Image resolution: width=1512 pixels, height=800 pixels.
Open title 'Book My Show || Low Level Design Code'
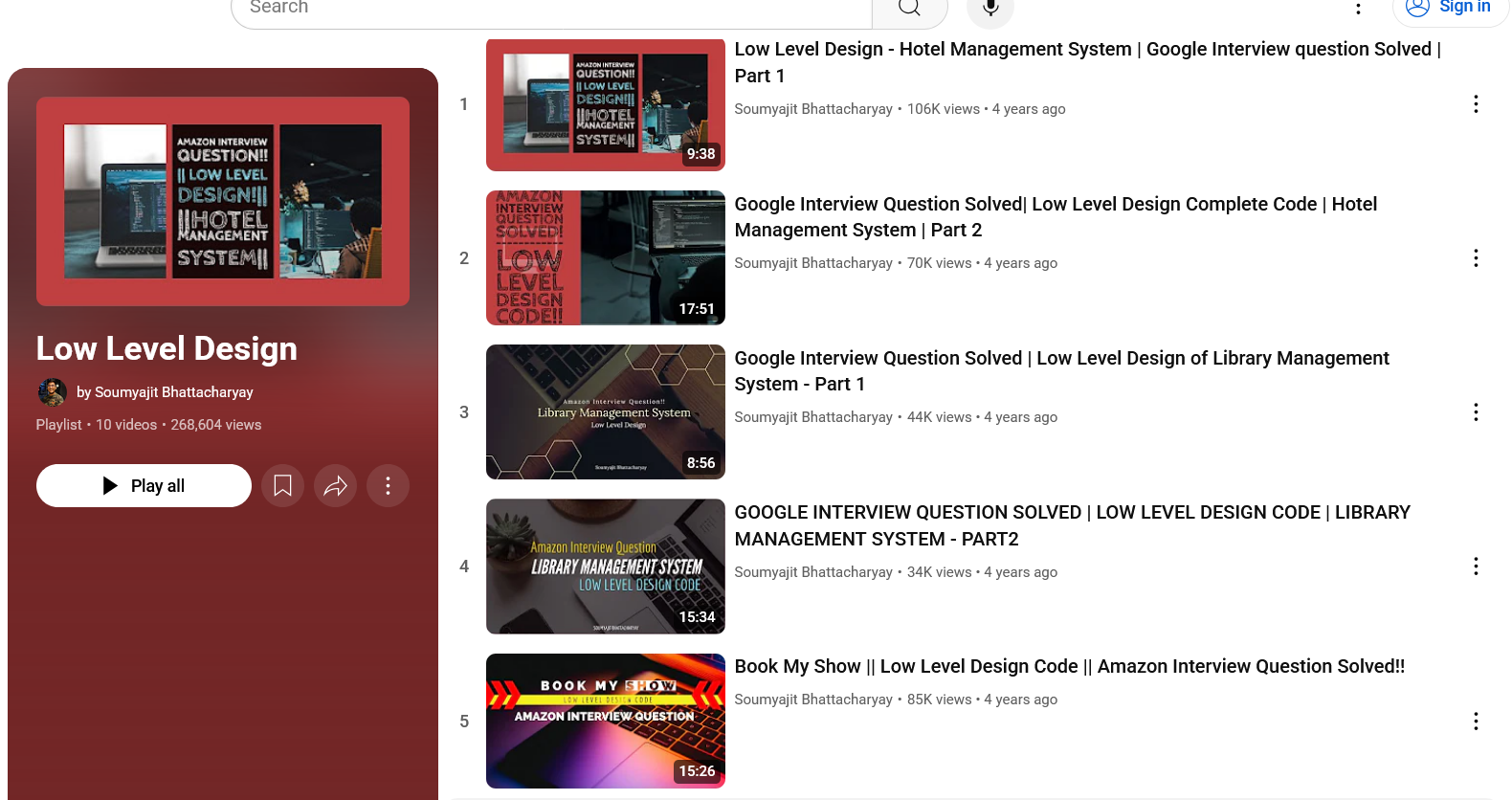click(x=1070, y=667)
